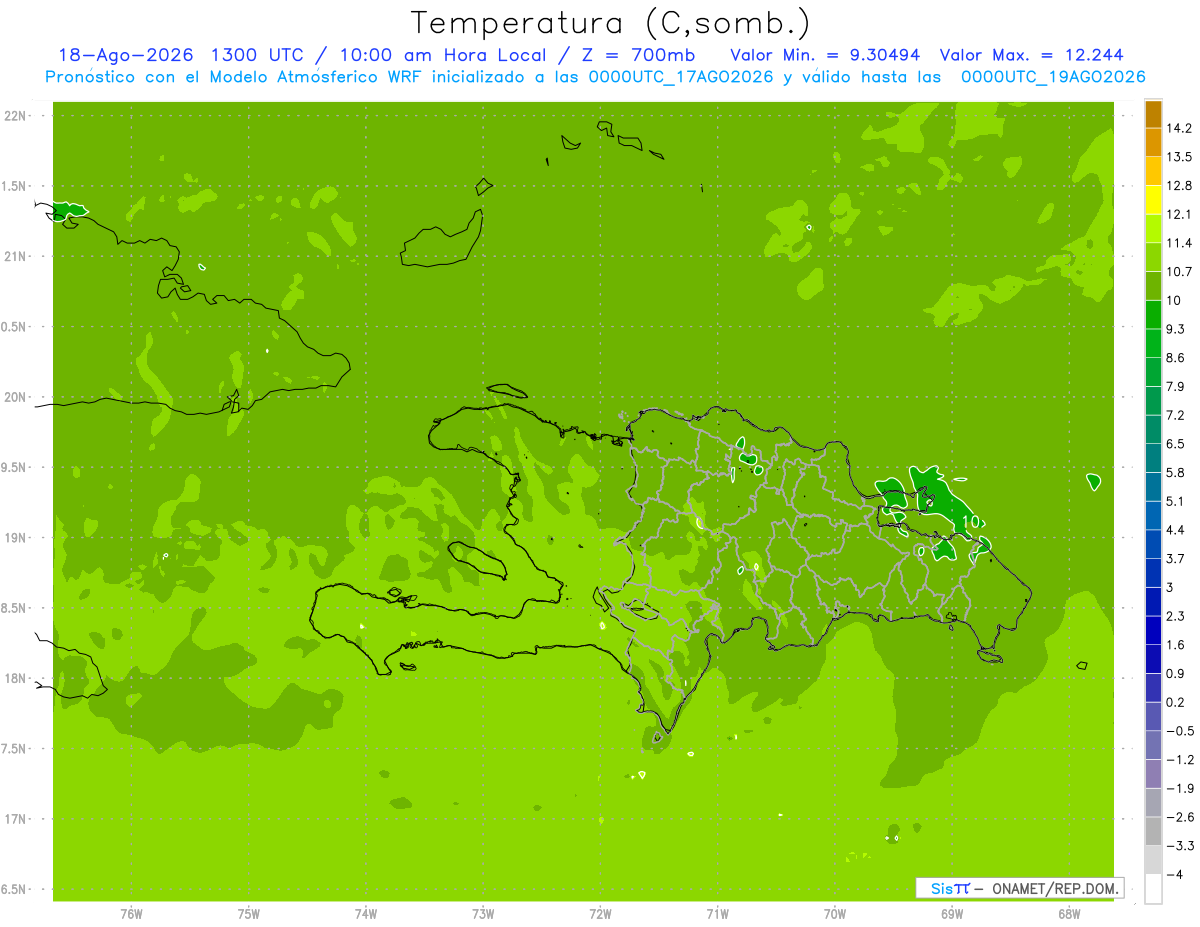
Task: Click the "75W" longitude label
Action: 249,913
